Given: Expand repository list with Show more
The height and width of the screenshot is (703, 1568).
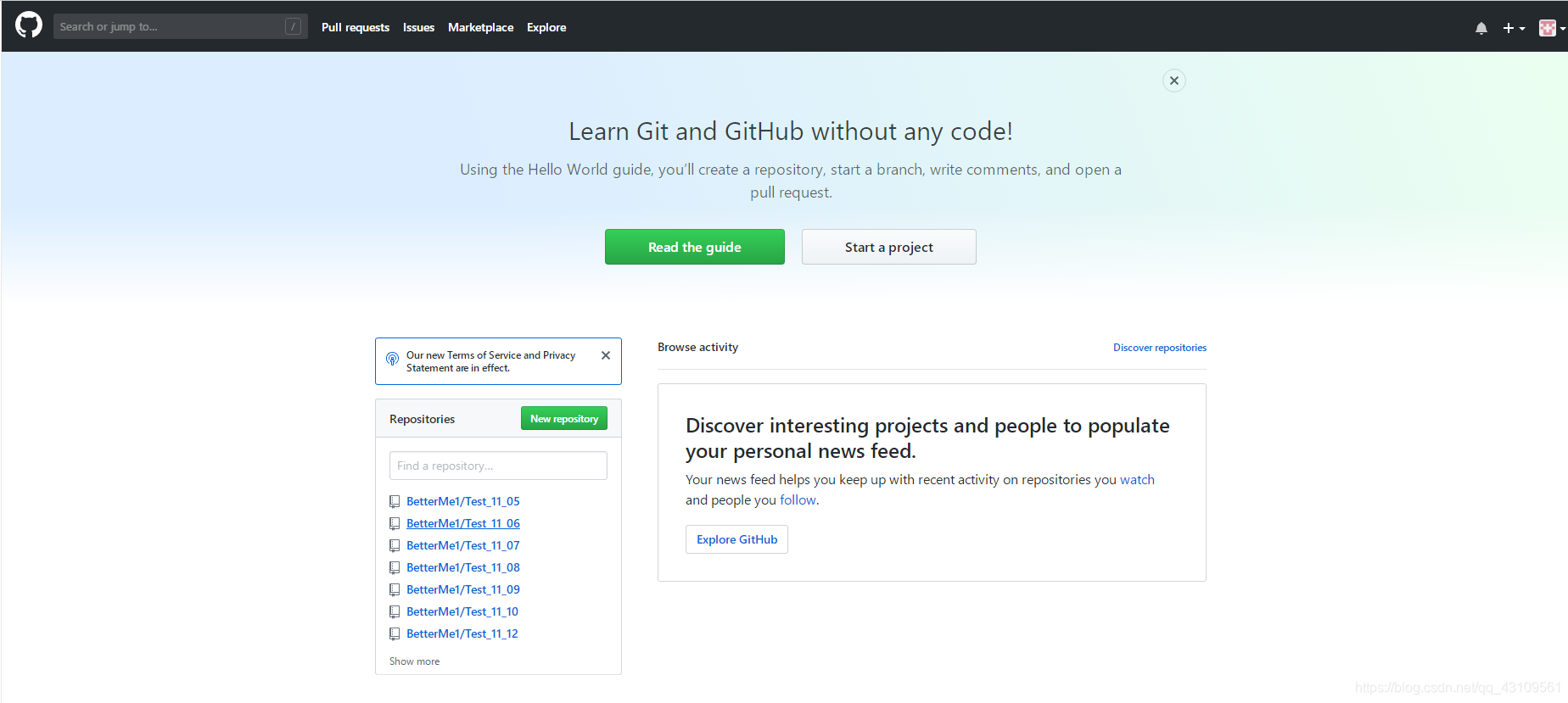Looking at the screenshot, I should click(x=414, y=661).
